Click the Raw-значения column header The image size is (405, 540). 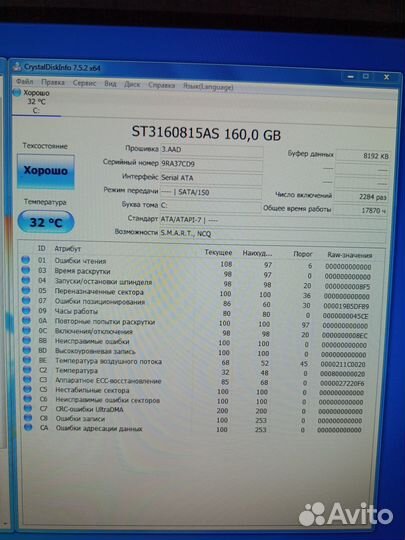click(349, 255)
